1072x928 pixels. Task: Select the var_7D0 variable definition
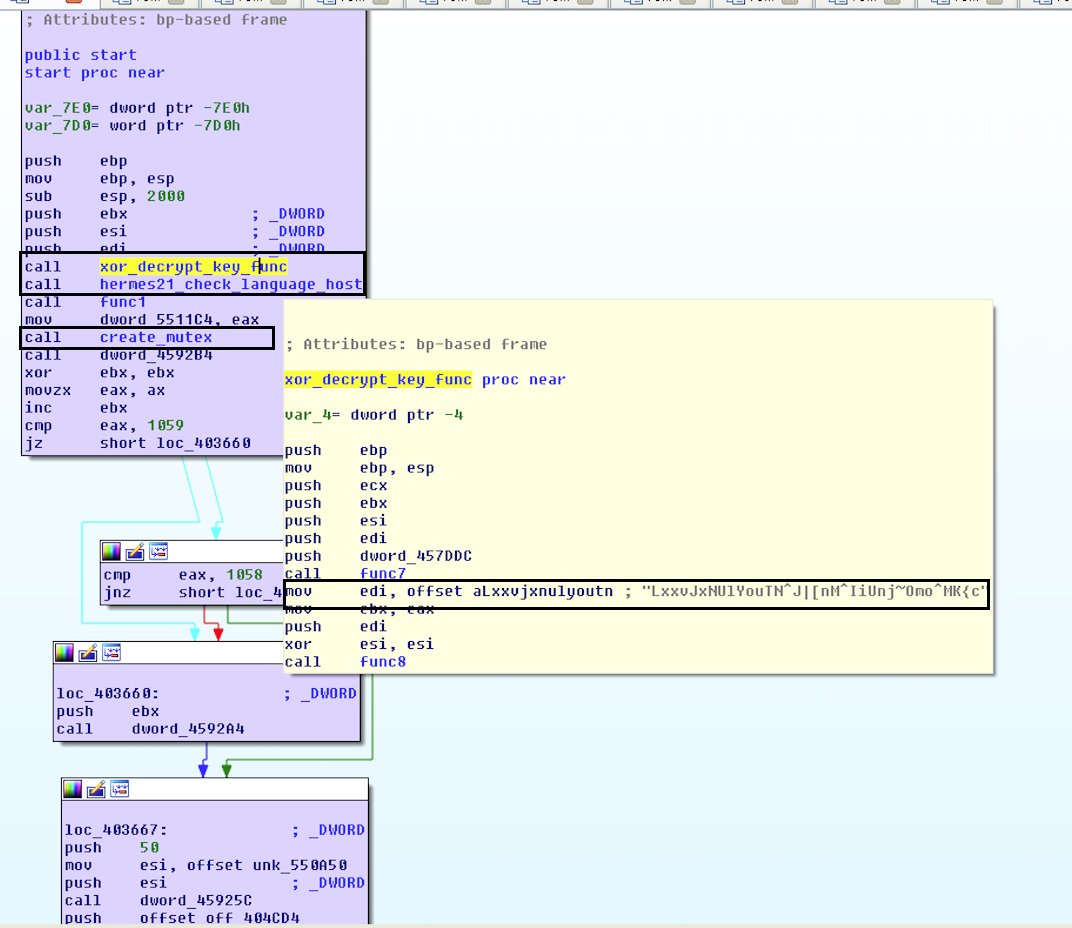pyautogui.click(x=133, y=126)
